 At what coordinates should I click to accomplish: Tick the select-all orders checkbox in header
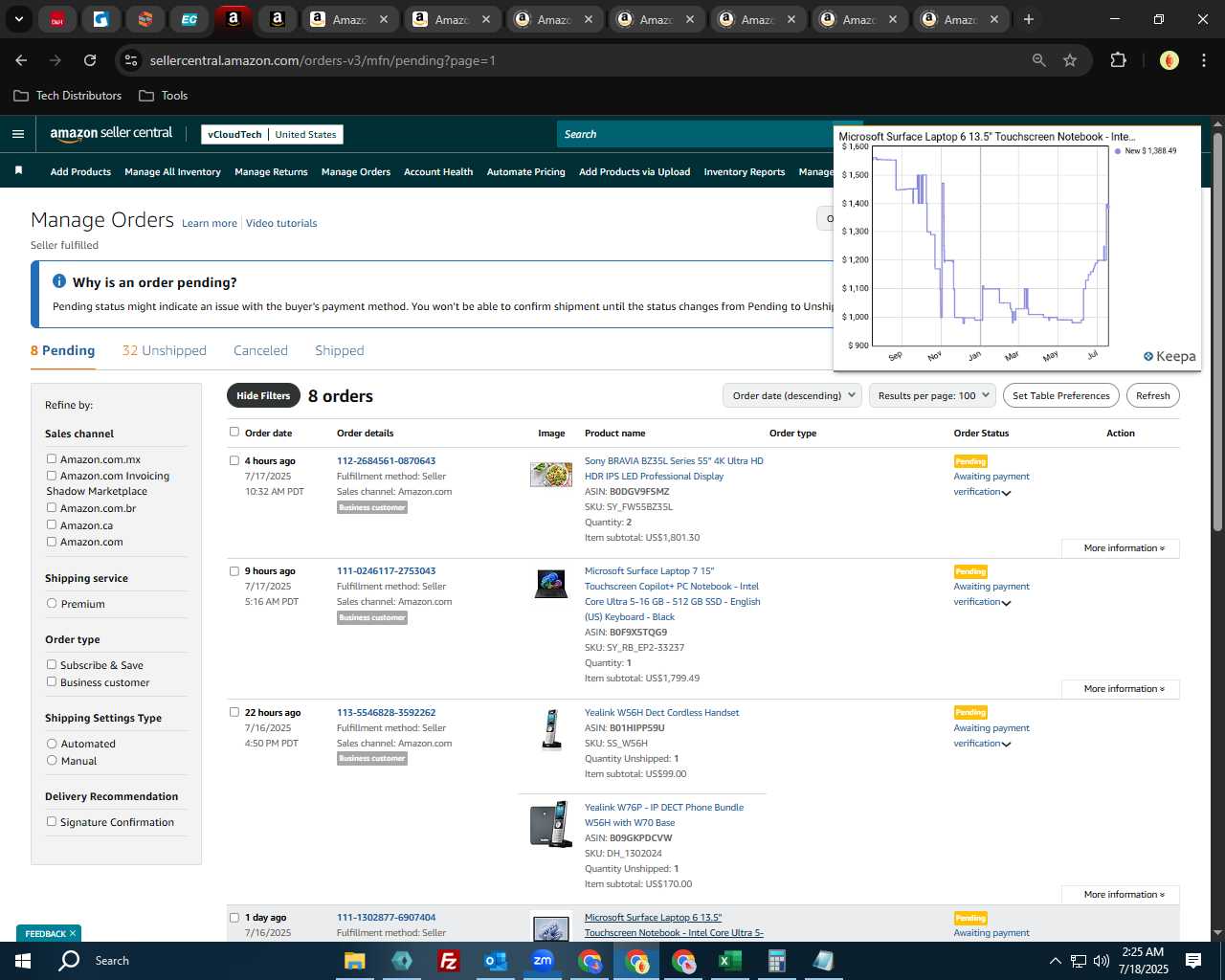click(234, 432)
